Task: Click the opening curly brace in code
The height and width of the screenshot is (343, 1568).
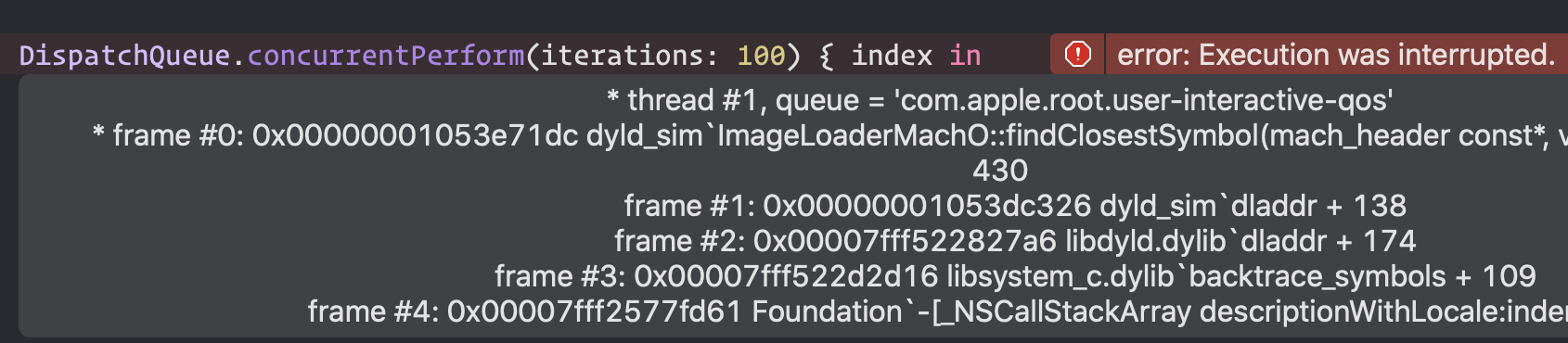Action: 826,56
